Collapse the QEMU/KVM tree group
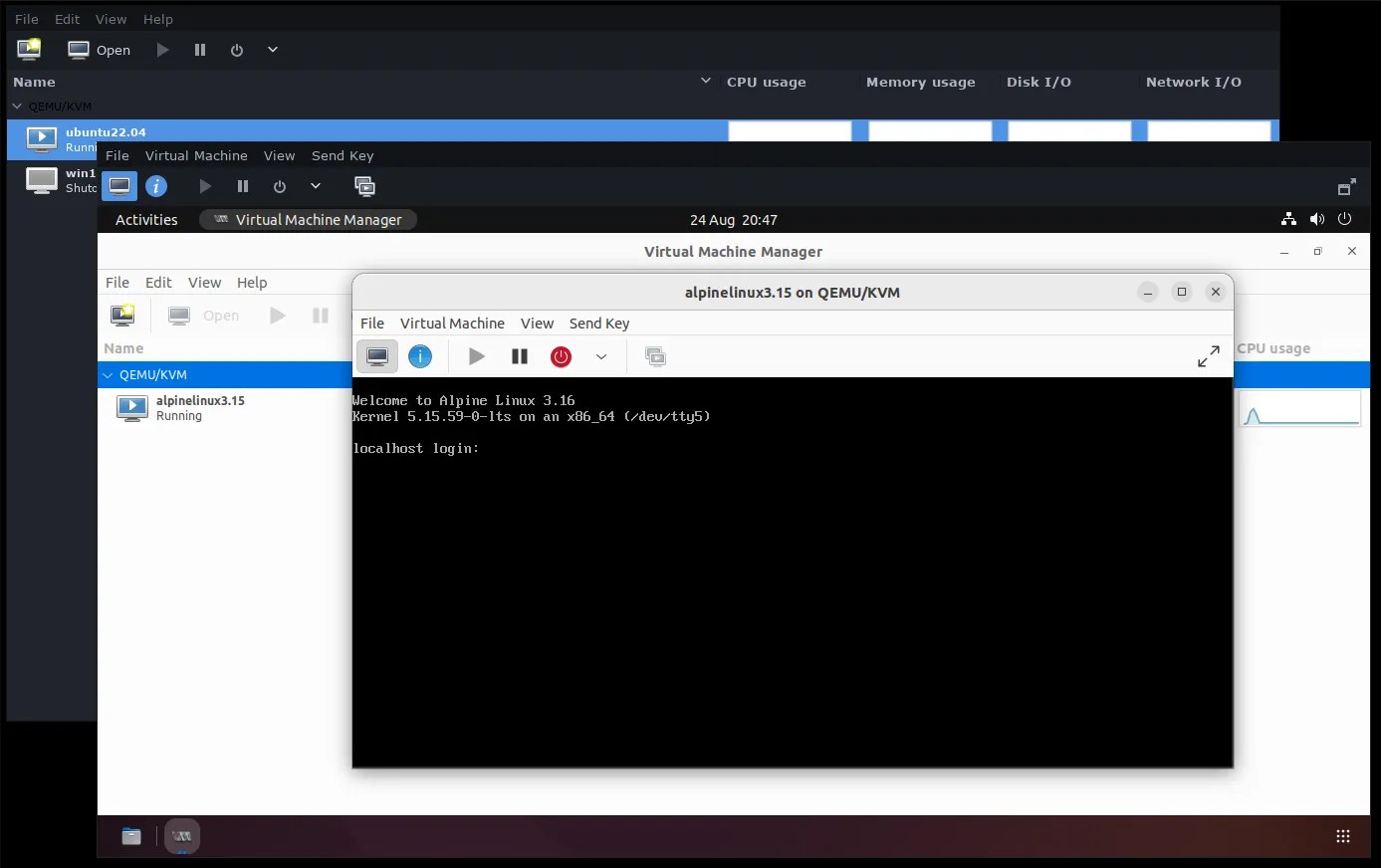 click(108, 374)
